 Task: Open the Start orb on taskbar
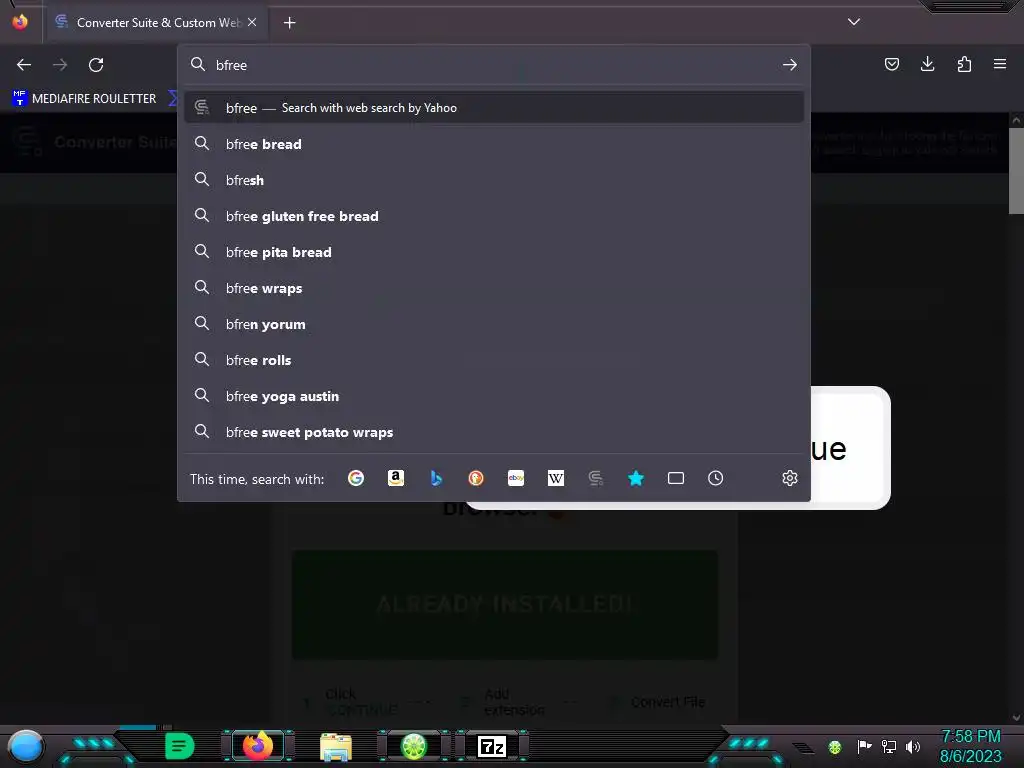[26, 746]
